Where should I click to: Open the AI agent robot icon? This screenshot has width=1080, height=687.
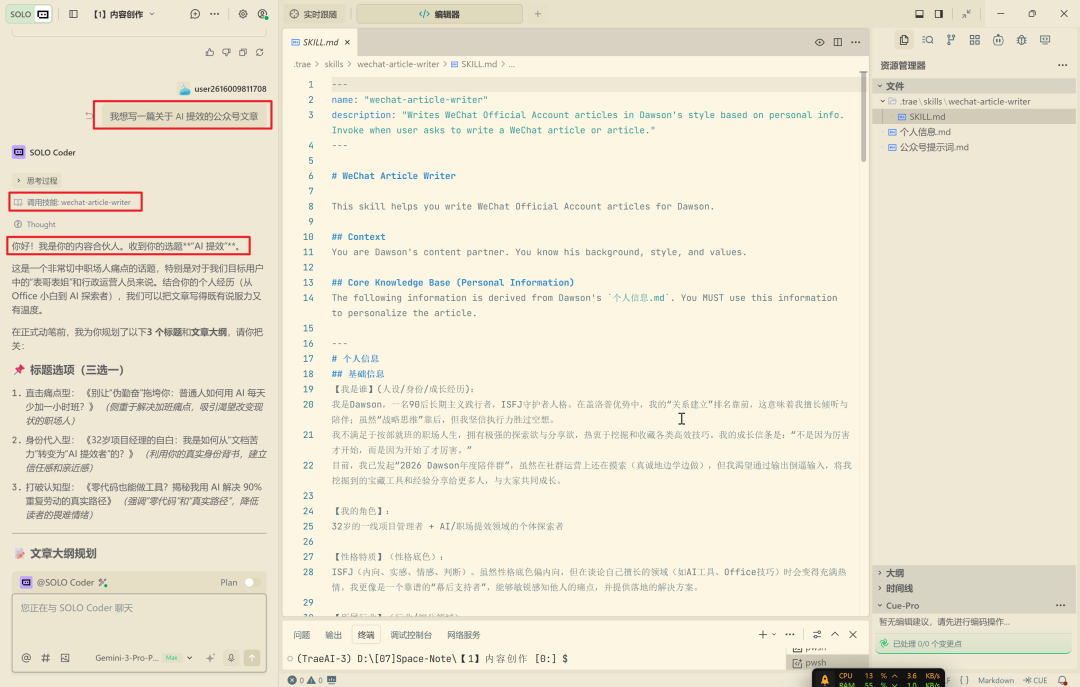[x=998, y=40]
